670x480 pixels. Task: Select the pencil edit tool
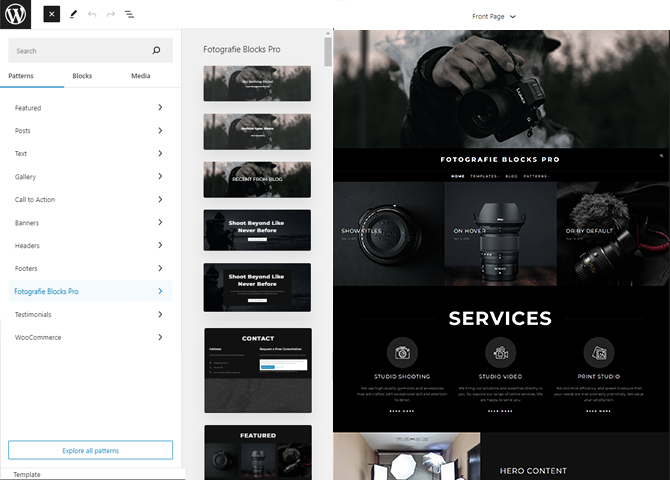(x=74, y=15)
